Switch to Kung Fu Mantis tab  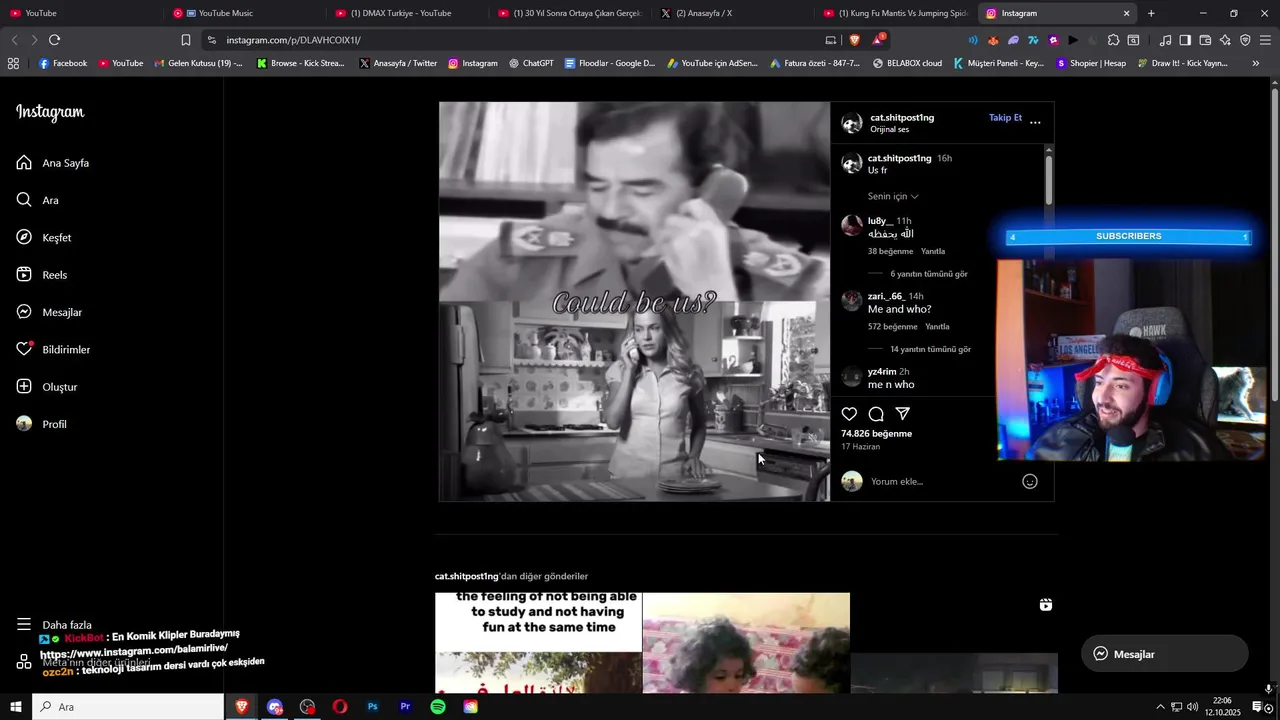(896, 13)
